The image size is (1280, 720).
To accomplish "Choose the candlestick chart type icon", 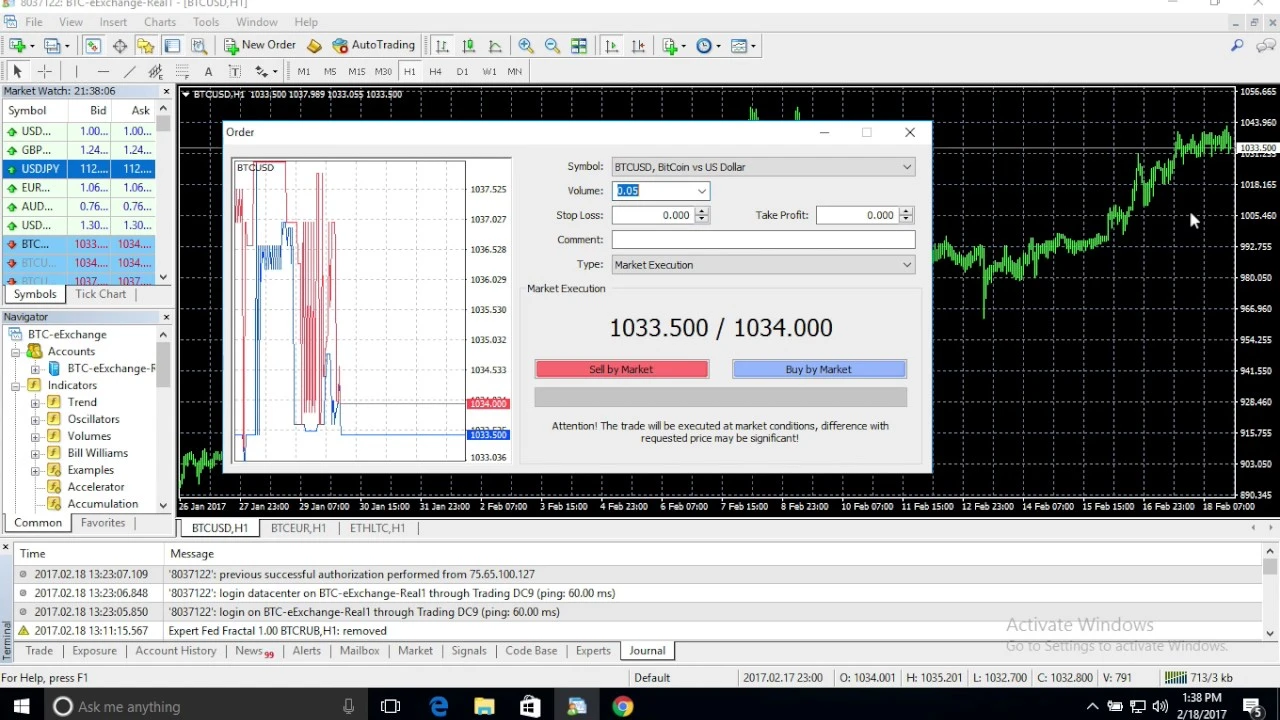I will point(468,46).
